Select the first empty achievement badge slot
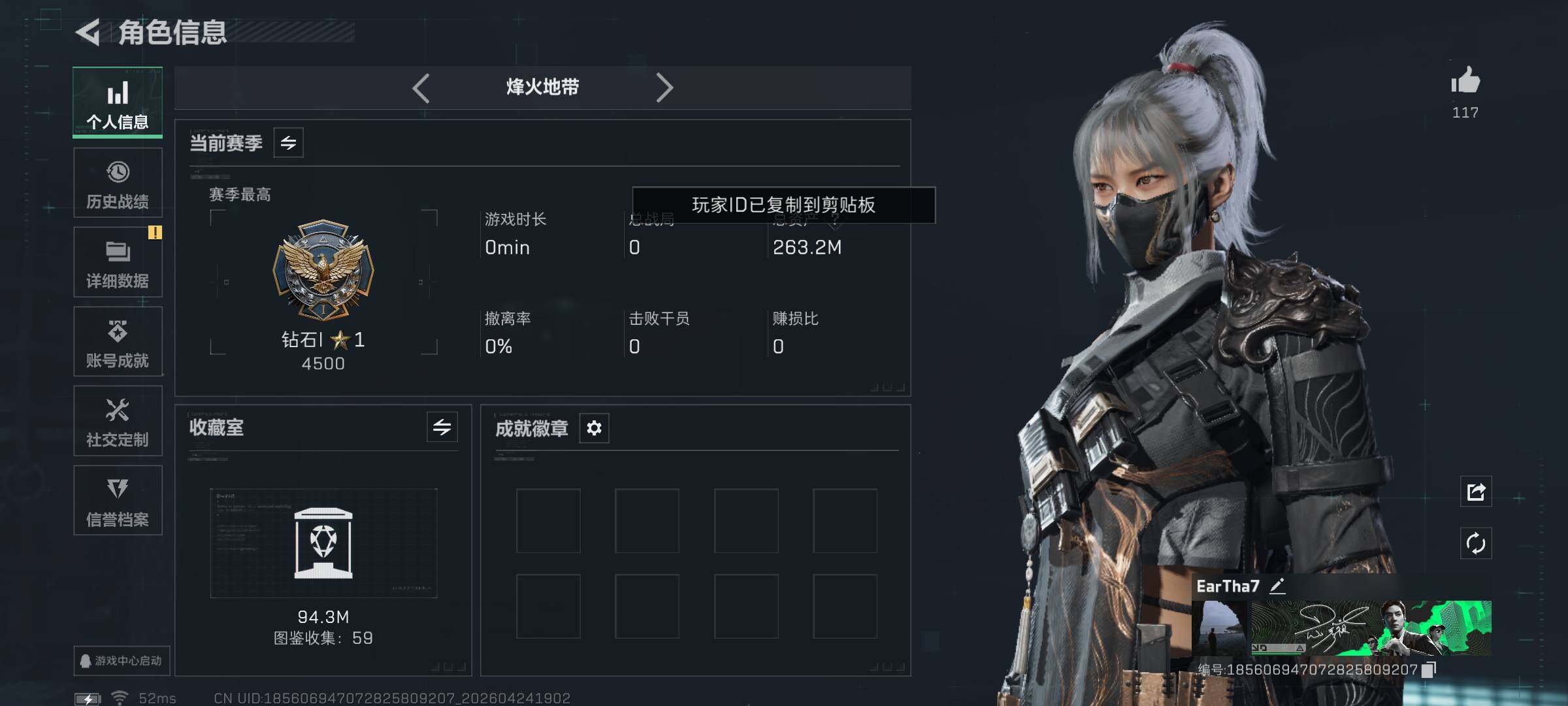The image size is (1568, 706). (x=548, y=521)
